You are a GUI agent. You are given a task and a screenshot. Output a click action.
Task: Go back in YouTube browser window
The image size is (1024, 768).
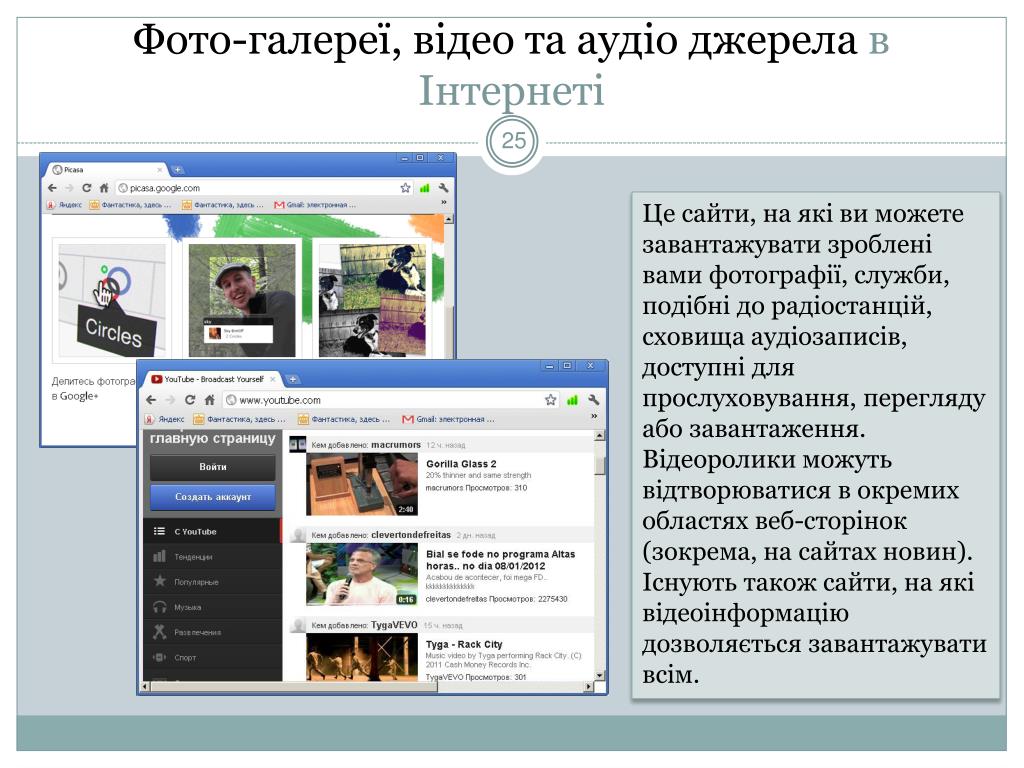[152, 400]
